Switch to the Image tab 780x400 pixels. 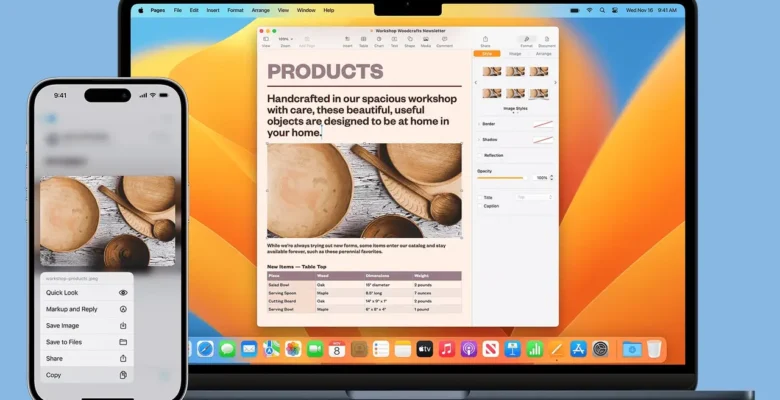tap(515, 54)
